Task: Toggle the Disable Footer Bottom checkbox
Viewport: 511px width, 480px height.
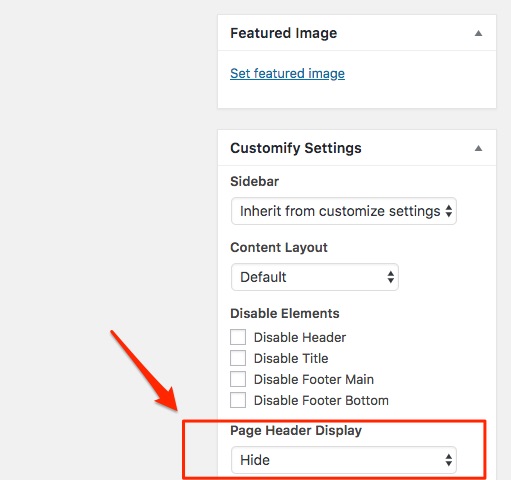Action: [238, 400]
